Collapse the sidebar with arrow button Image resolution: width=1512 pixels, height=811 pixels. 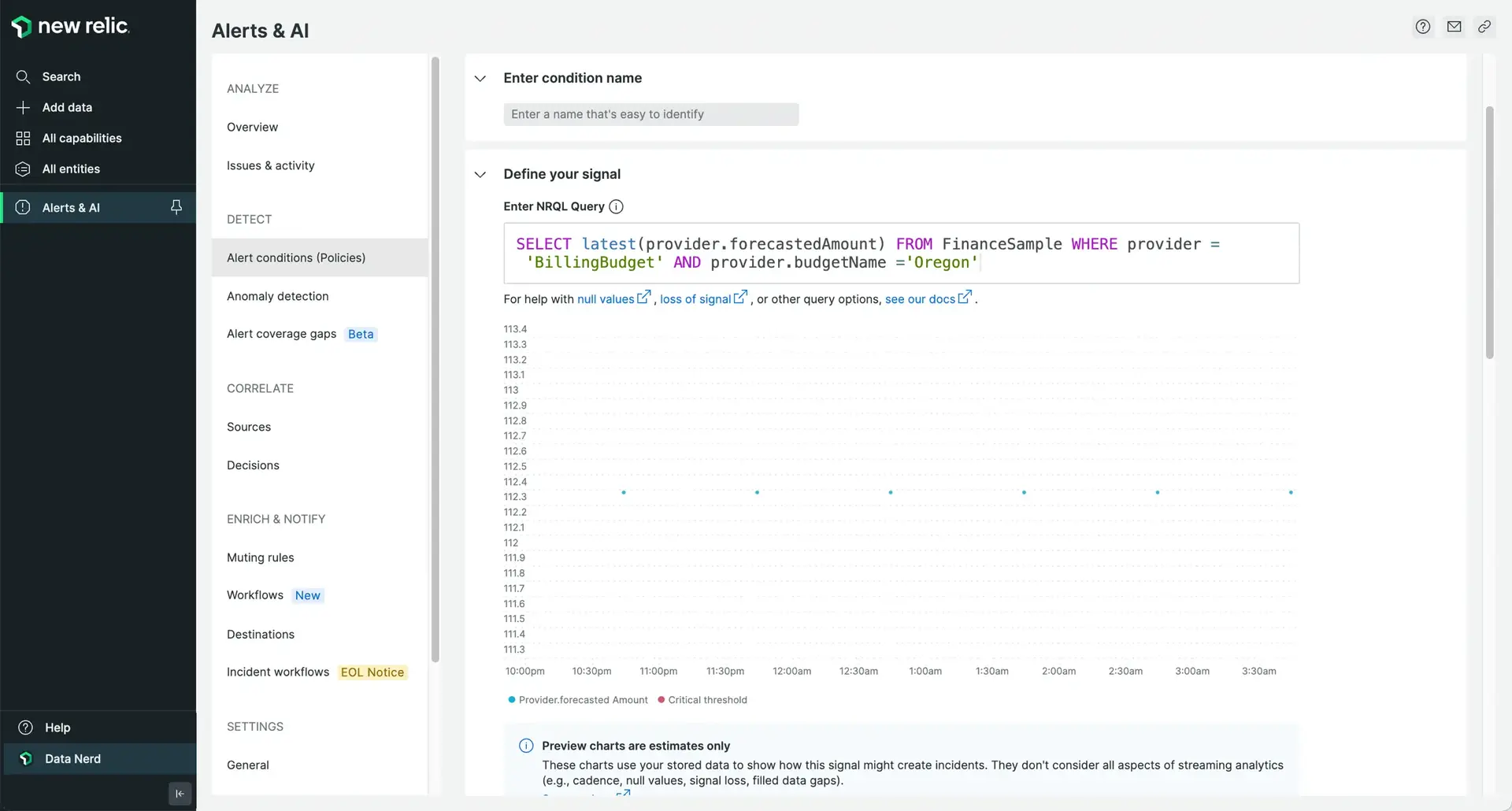180,793
